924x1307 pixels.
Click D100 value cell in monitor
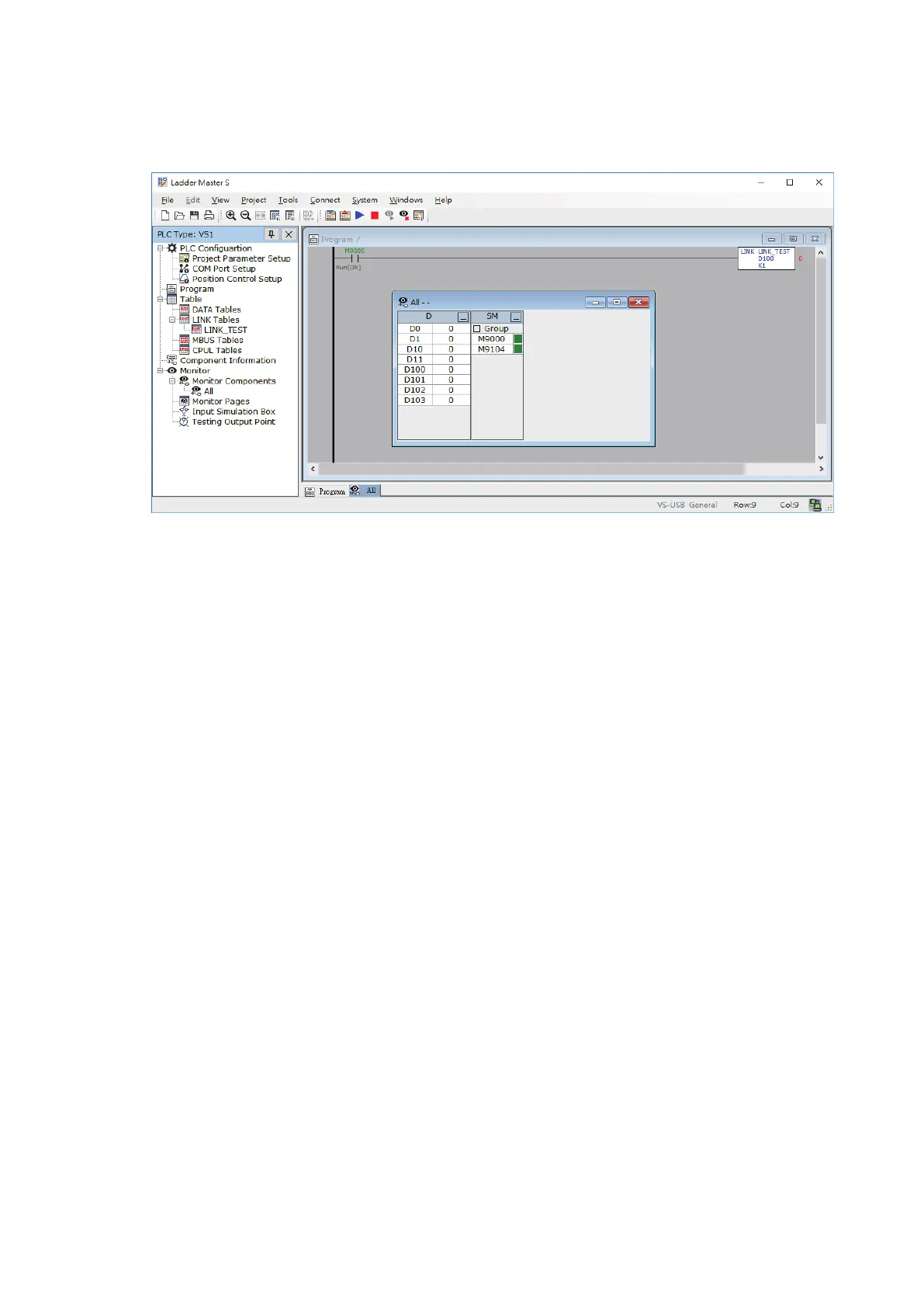[x=451, y=370]
